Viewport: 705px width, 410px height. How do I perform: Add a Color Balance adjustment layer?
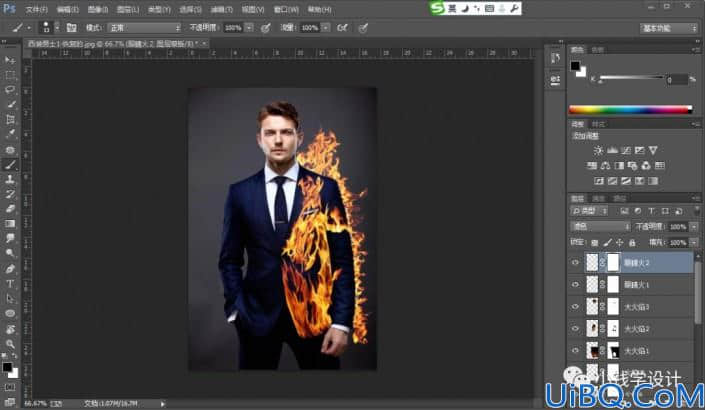pyautogui.click(x=605, y=165)
